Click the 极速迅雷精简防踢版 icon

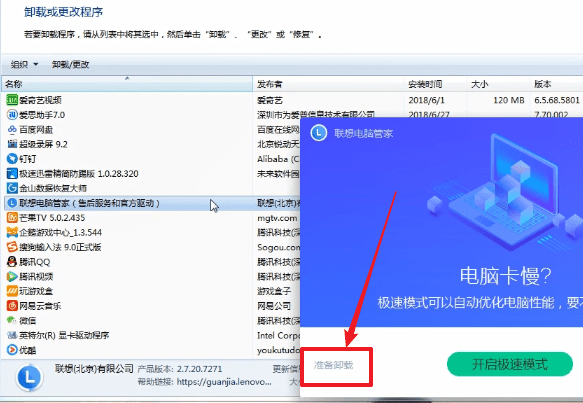[x=12, y=173]
